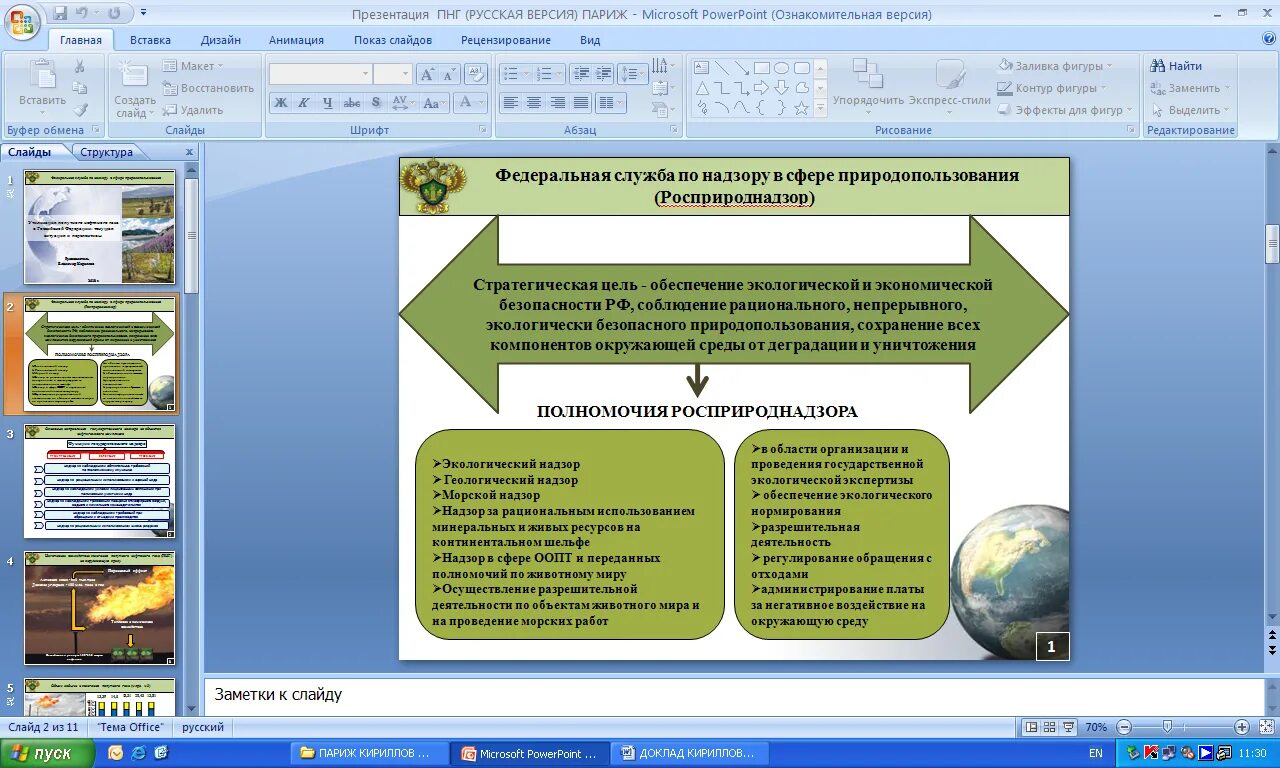Image resolution: width=1280 pixels, height=768 pixels.
Task: Increase list indent level
Action: [603, 74]
